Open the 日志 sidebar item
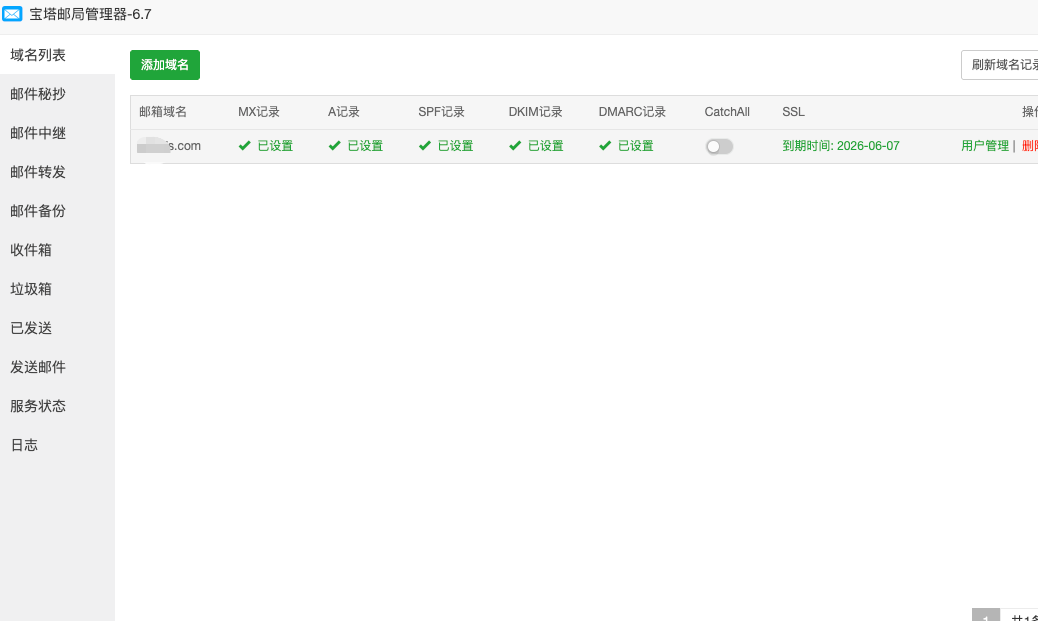Image resolution: width=1038 pixels, height=621 pixels. point(24,445)
